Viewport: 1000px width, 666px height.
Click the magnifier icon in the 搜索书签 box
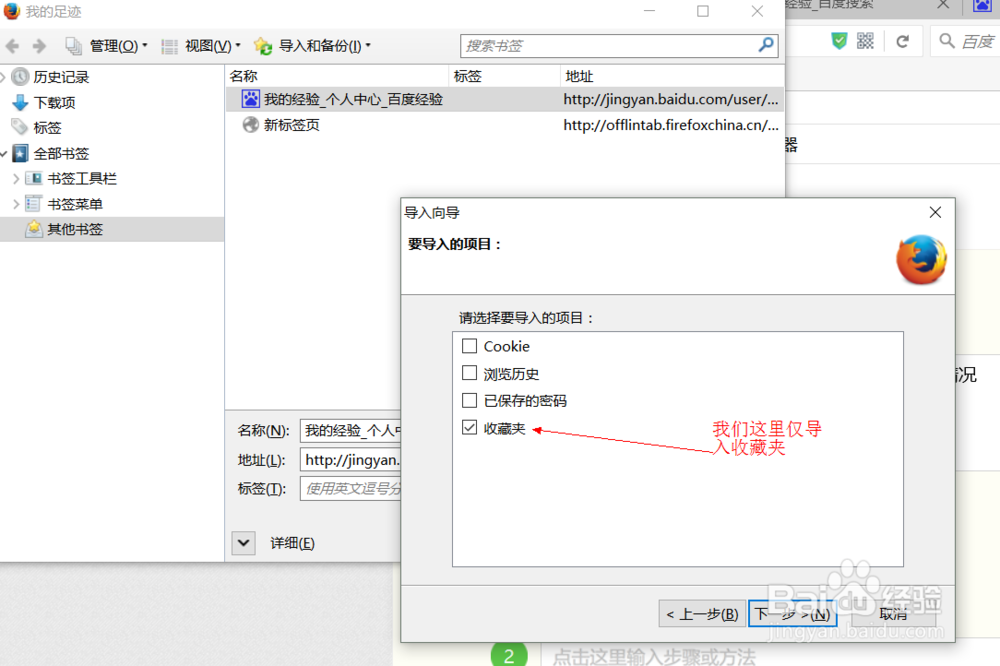(765, 45)
